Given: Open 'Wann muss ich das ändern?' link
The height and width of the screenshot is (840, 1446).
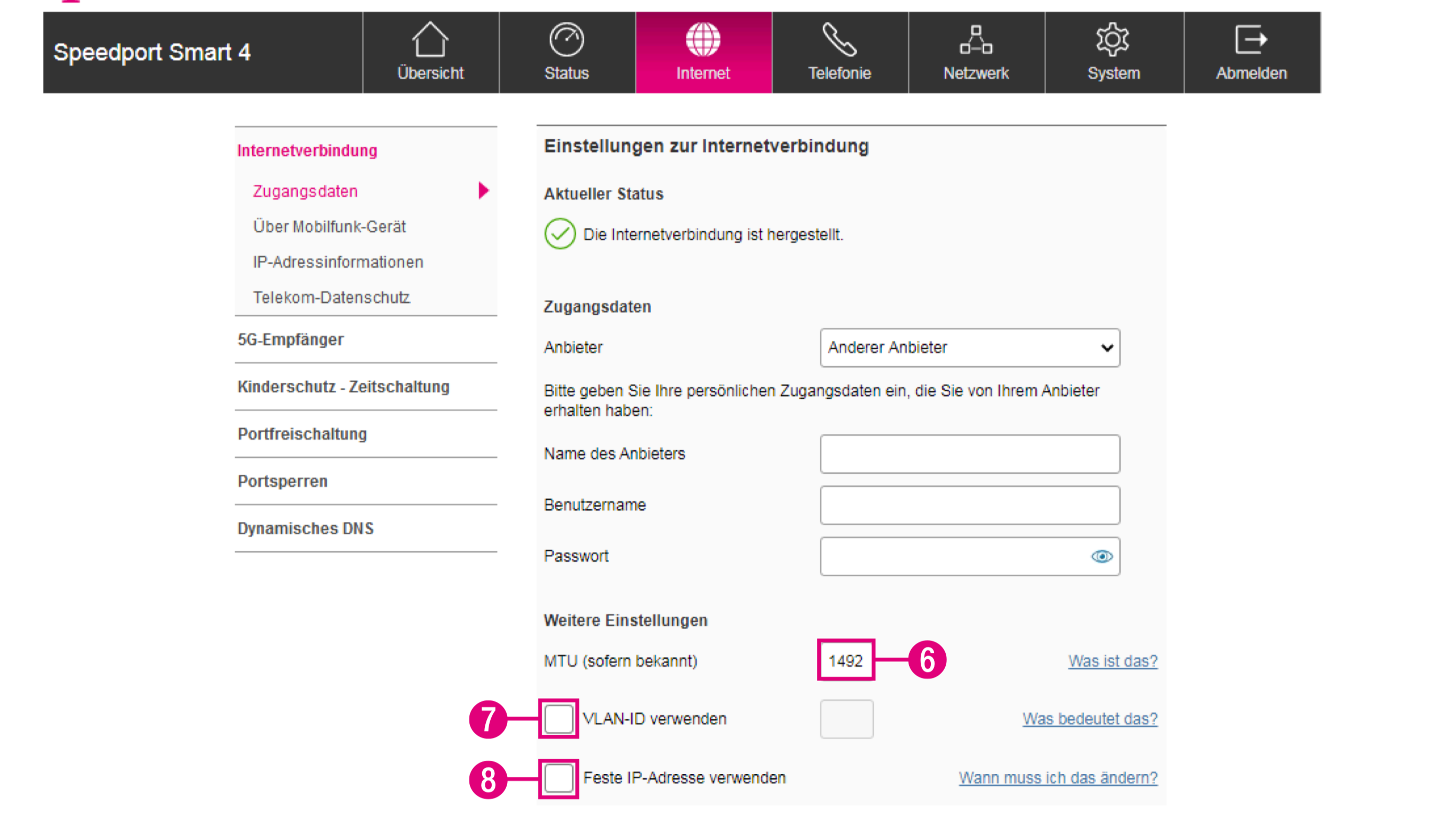Looking at the screenshot, I should (1058, 779).
